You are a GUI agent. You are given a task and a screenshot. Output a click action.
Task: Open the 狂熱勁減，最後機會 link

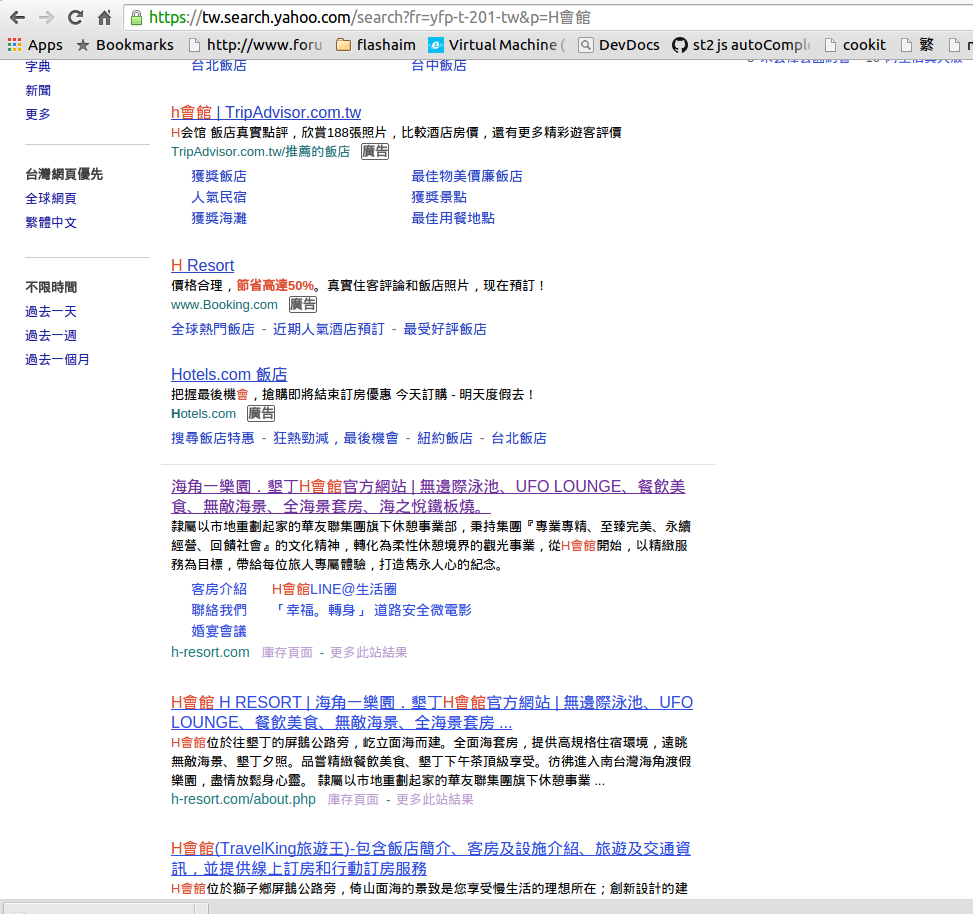tap(336, 439)
